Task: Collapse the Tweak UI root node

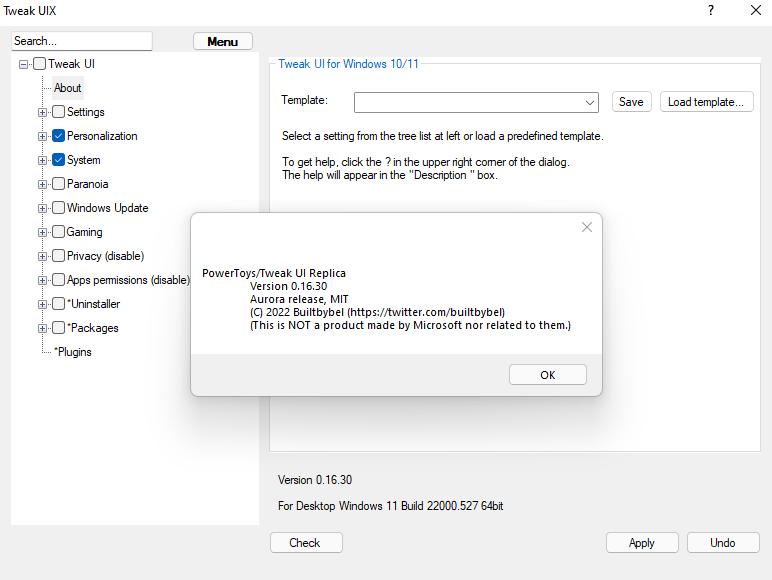Action: [23, 64]
